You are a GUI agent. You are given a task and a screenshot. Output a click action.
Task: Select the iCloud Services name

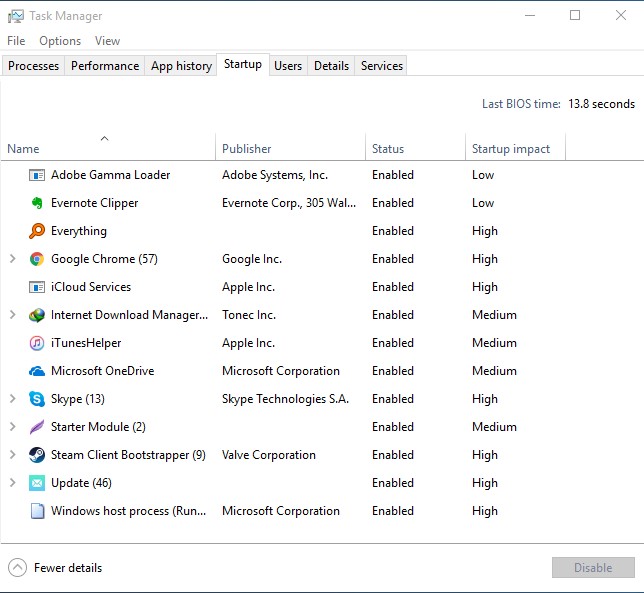pos(91,287)
